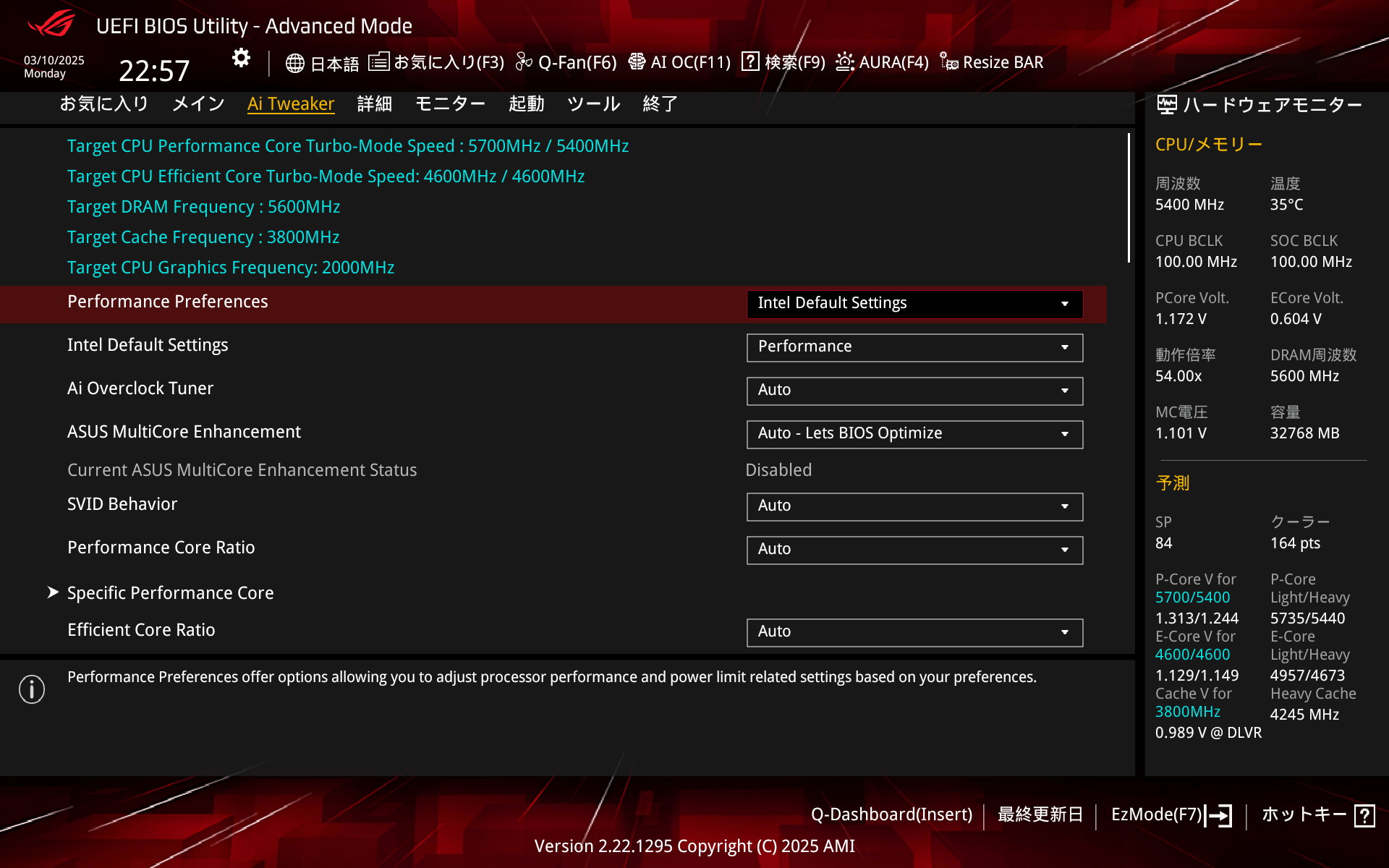
Task: Click Target CPU Graphics Frequency: 2000MHz text
Action: (x=231, y=268)
